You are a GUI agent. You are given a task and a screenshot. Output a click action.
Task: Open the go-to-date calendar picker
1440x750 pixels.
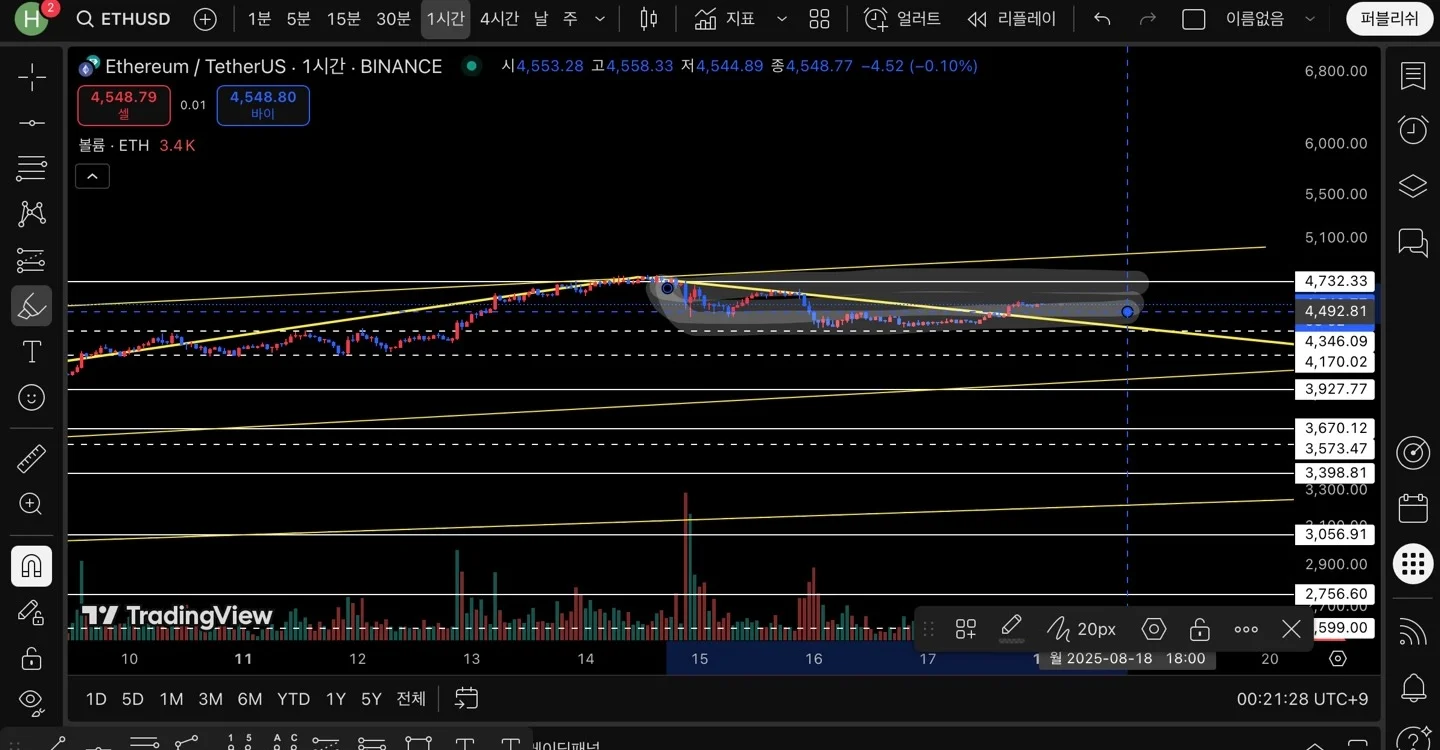(x=466, y=698)
